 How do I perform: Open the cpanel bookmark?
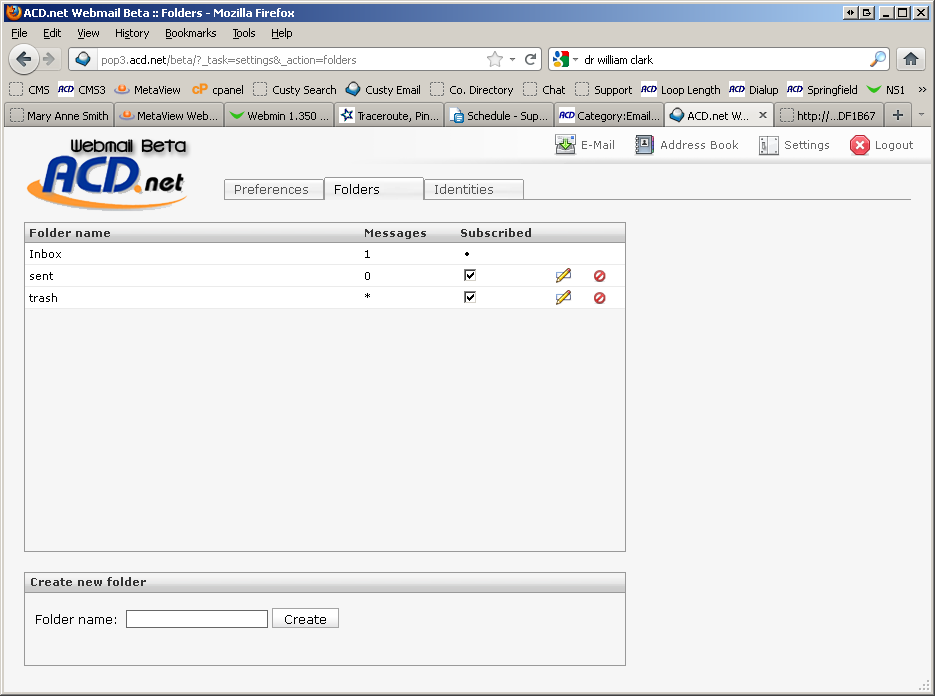click(218, 89)
